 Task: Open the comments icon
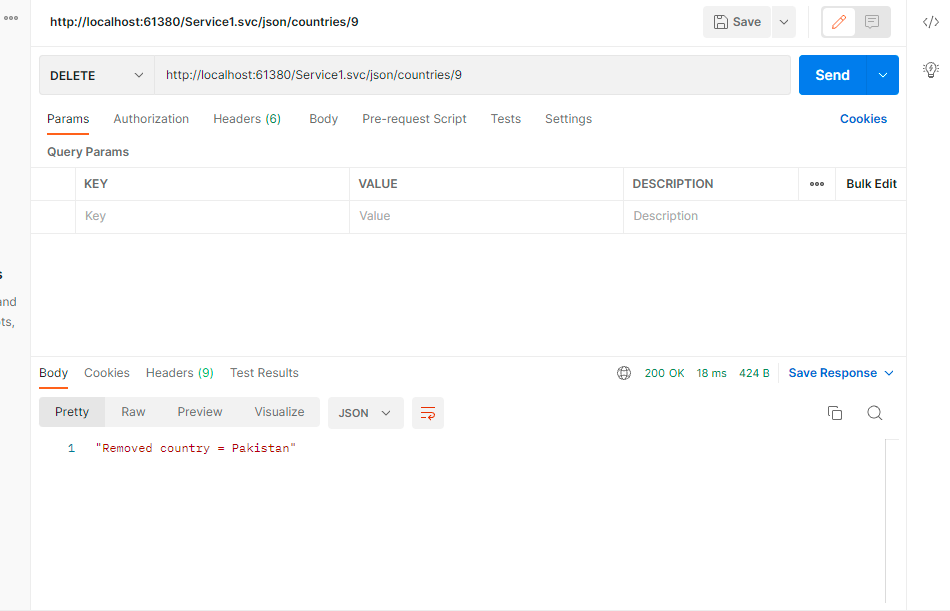click(x=872, y=22)
